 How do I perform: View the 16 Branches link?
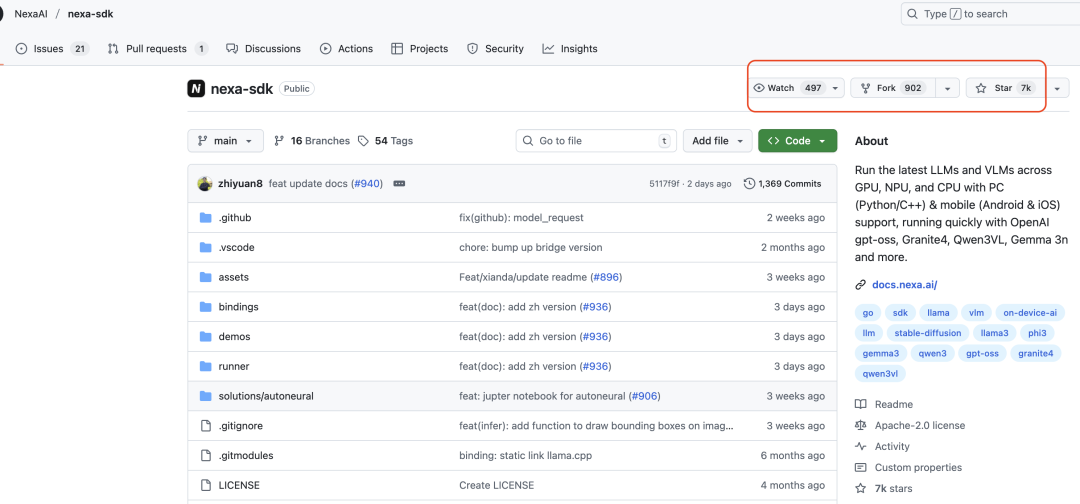pyautogui.click(x=312, y=140)
